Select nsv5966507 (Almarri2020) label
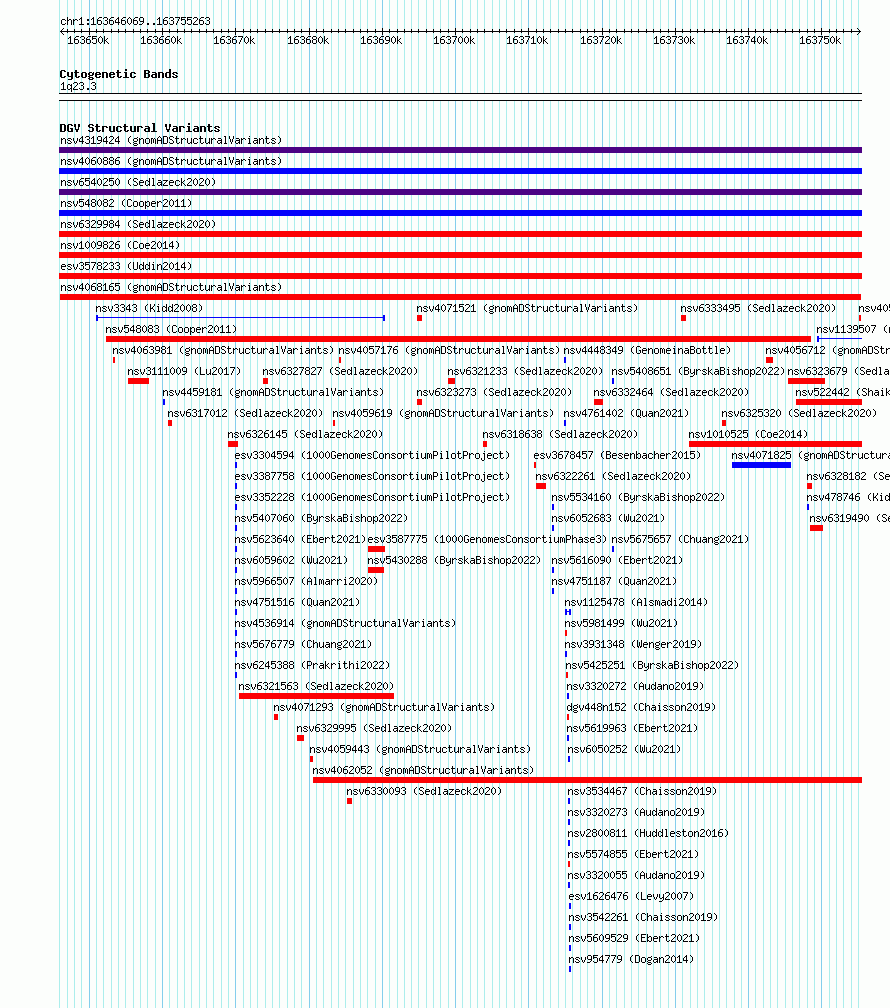The height and width of the screenshot is (1008, 890). [x=306, y=581]
